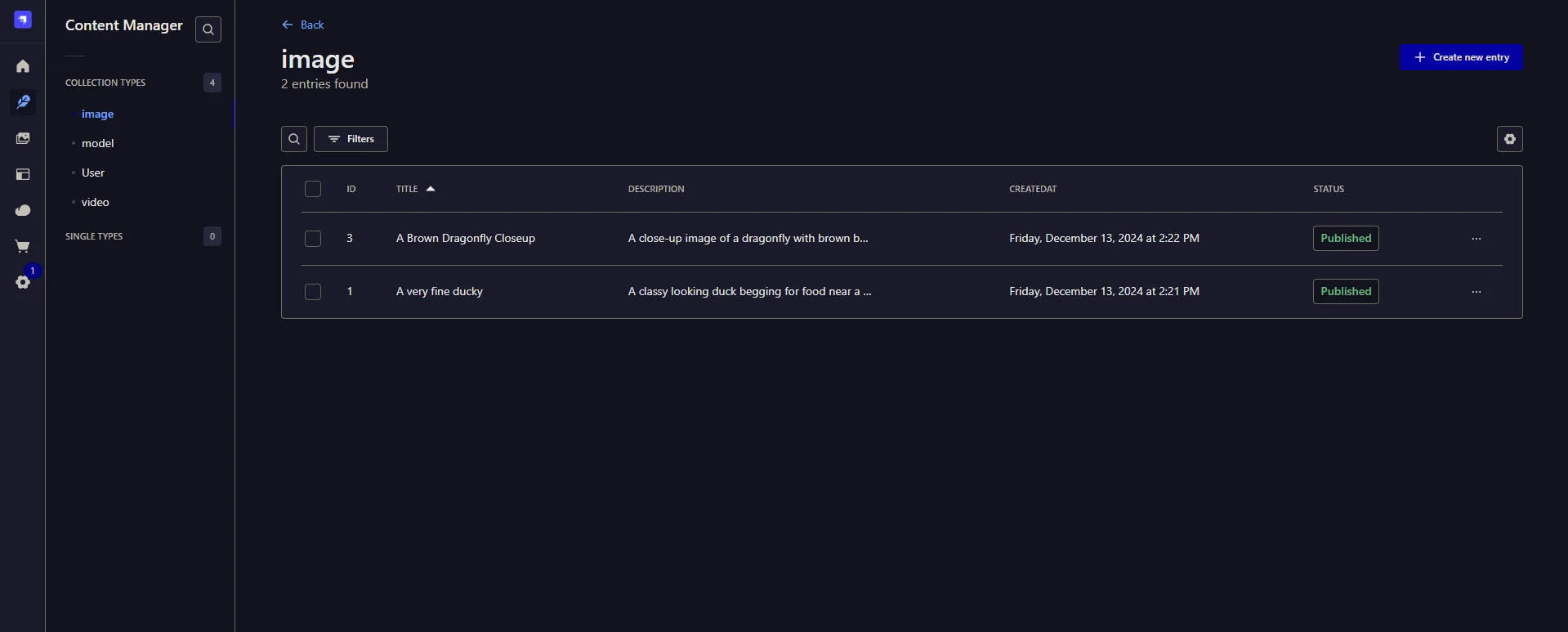1568x632 pixels.
Task: Open the Marketplace cart icon
Action: (x=23, y=246)
